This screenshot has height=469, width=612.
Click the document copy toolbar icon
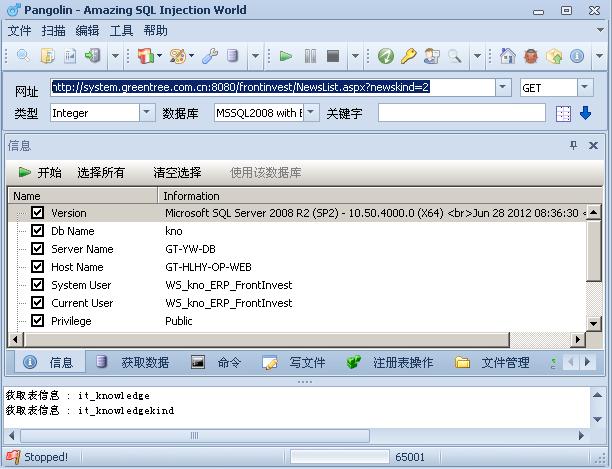coord(47,56)
